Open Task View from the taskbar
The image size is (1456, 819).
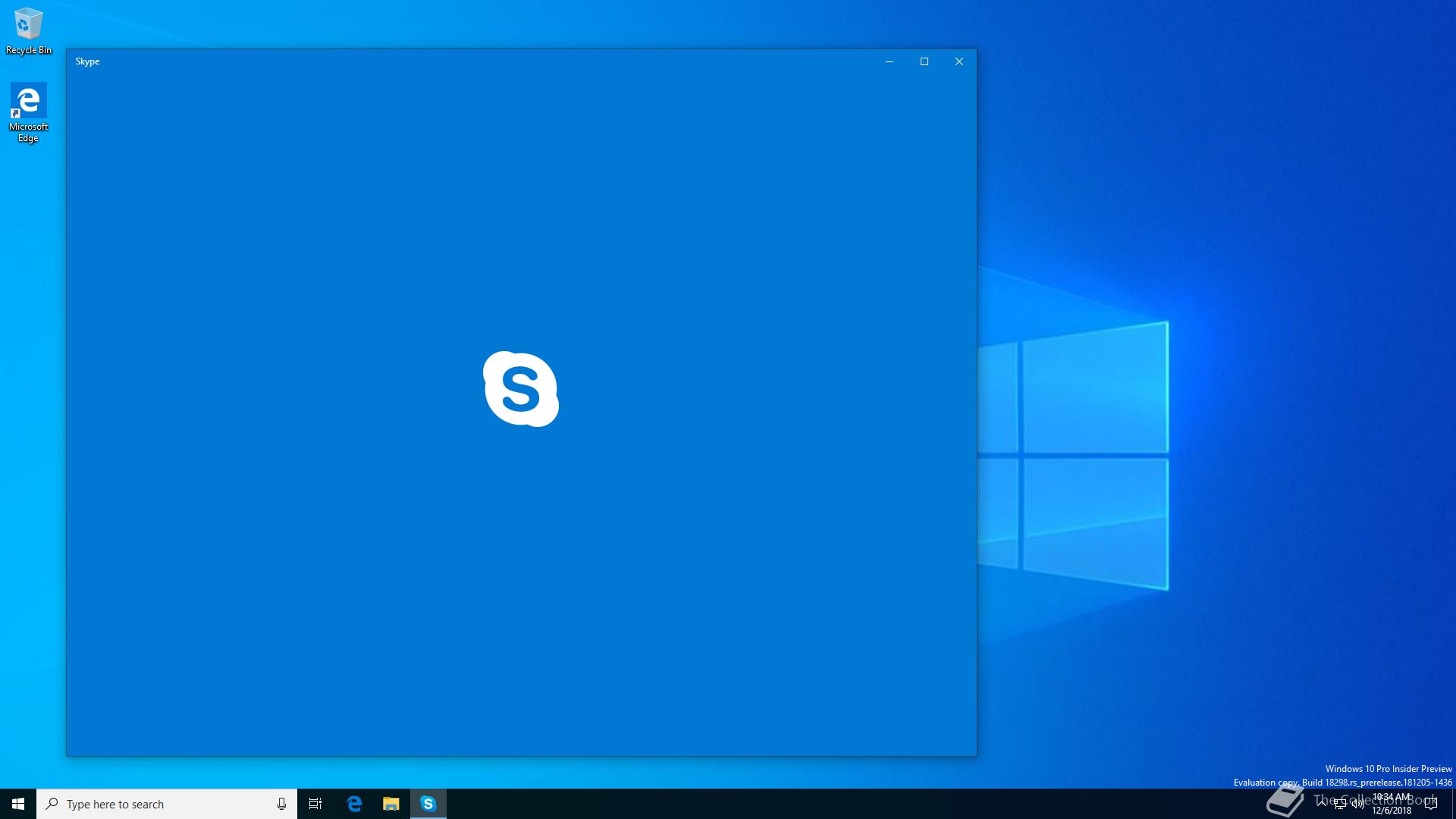point(315,804)
